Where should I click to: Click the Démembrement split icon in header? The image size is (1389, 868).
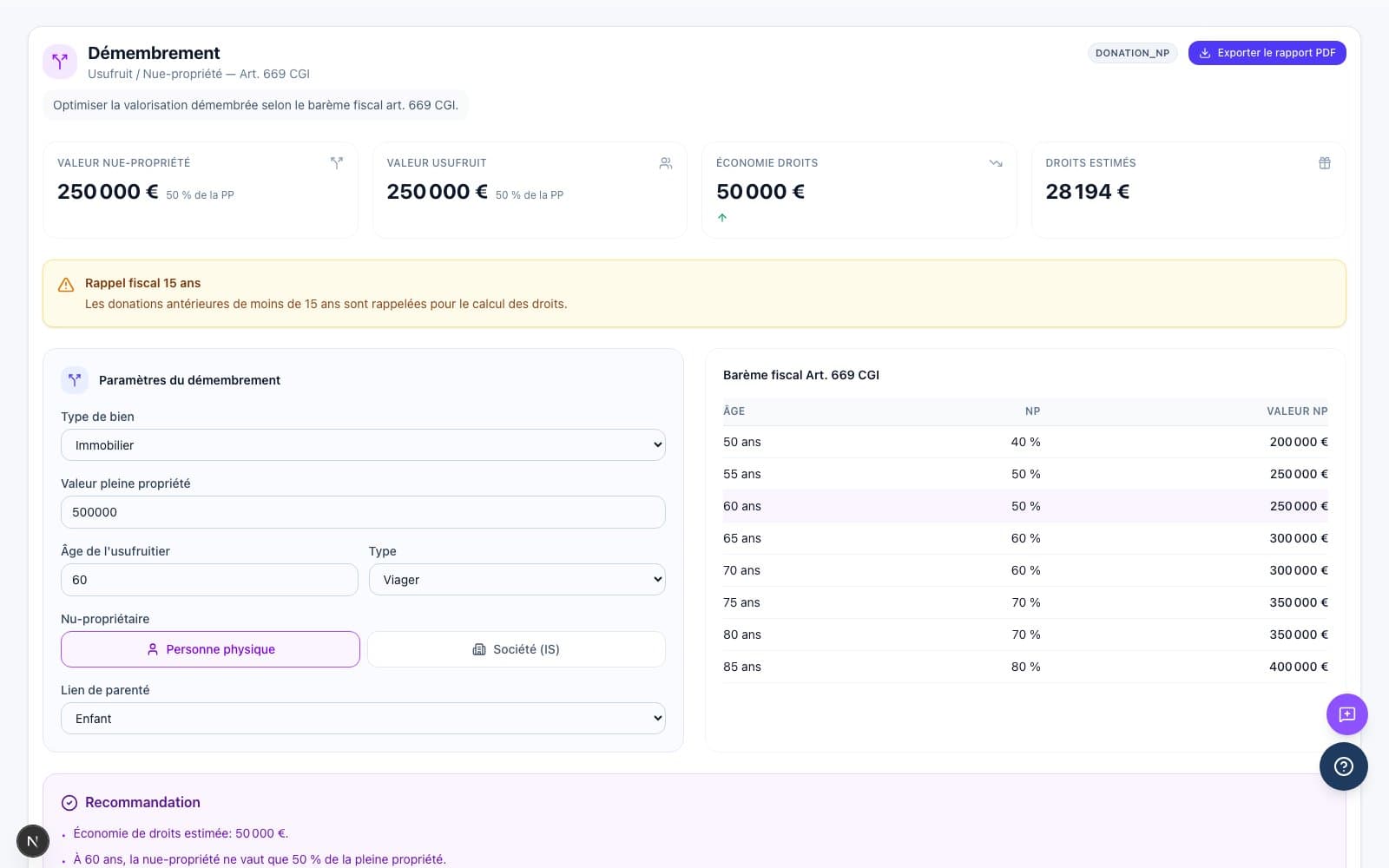[x=60, y=62]
